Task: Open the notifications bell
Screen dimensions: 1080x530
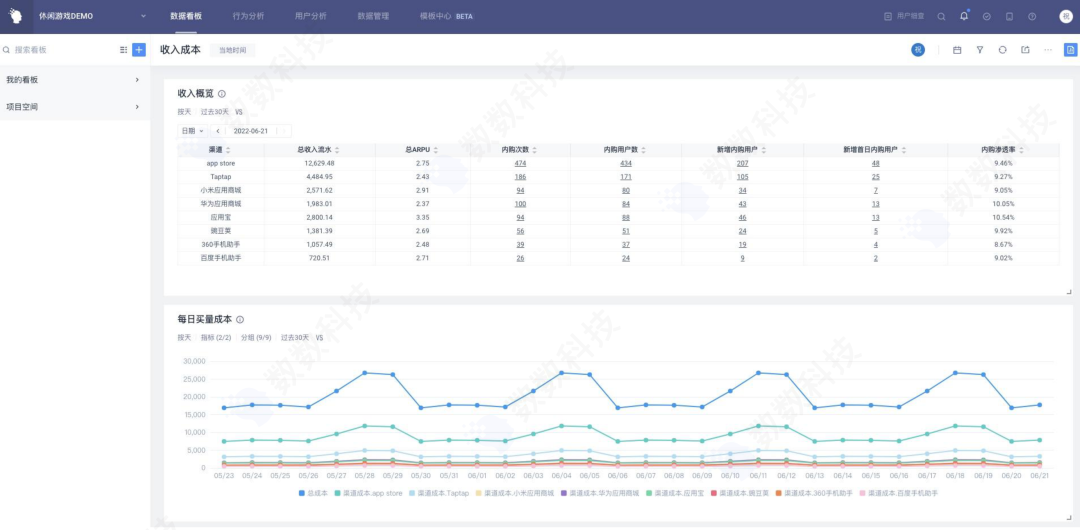Action: tap(964, 16)
